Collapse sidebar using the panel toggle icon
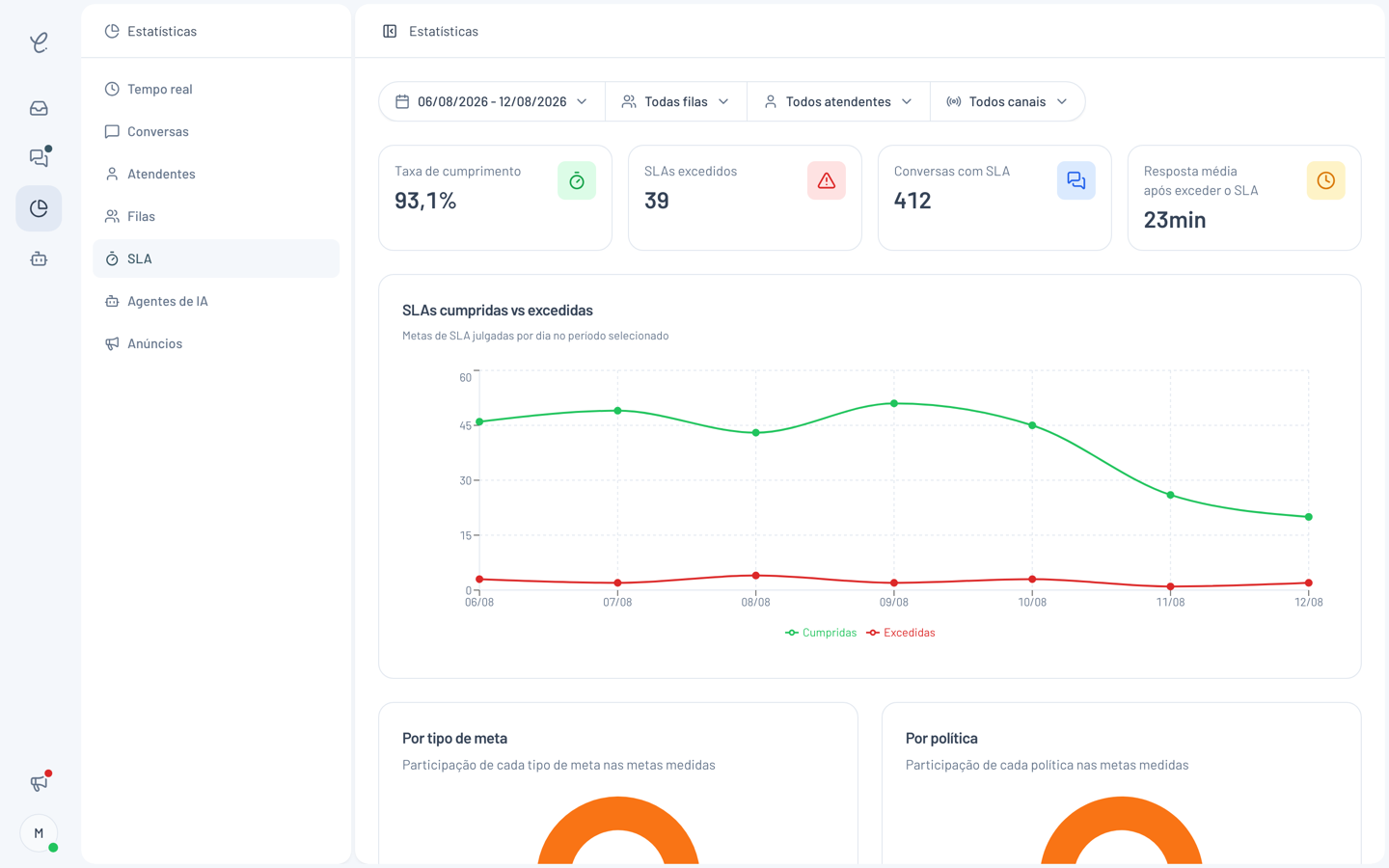The image size is (1389, 868). pyautogui.click(x=390, y=31)
